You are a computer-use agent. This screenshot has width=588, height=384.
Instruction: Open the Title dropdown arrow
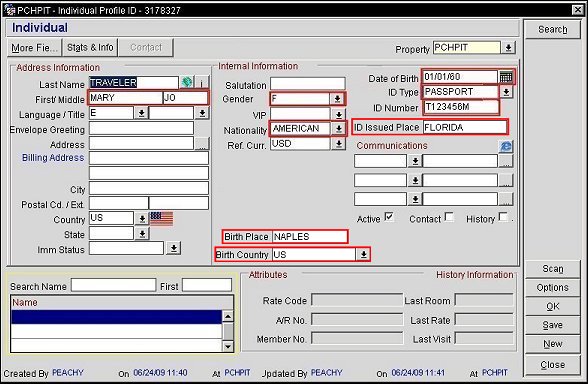click(x=202, y=113)
